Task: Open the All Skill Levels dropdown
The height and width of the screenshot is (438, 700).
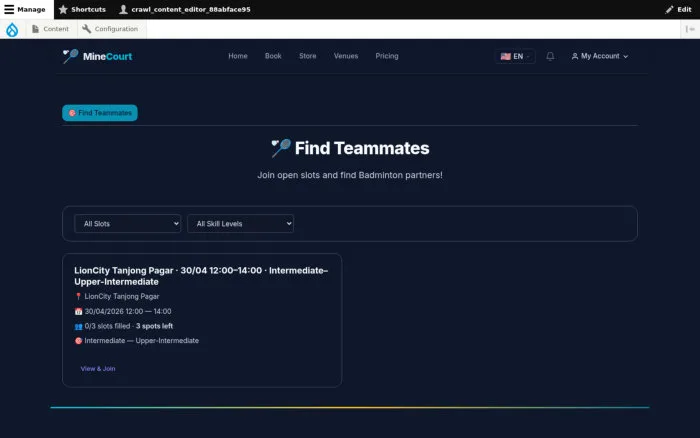Action: point(241,224)
